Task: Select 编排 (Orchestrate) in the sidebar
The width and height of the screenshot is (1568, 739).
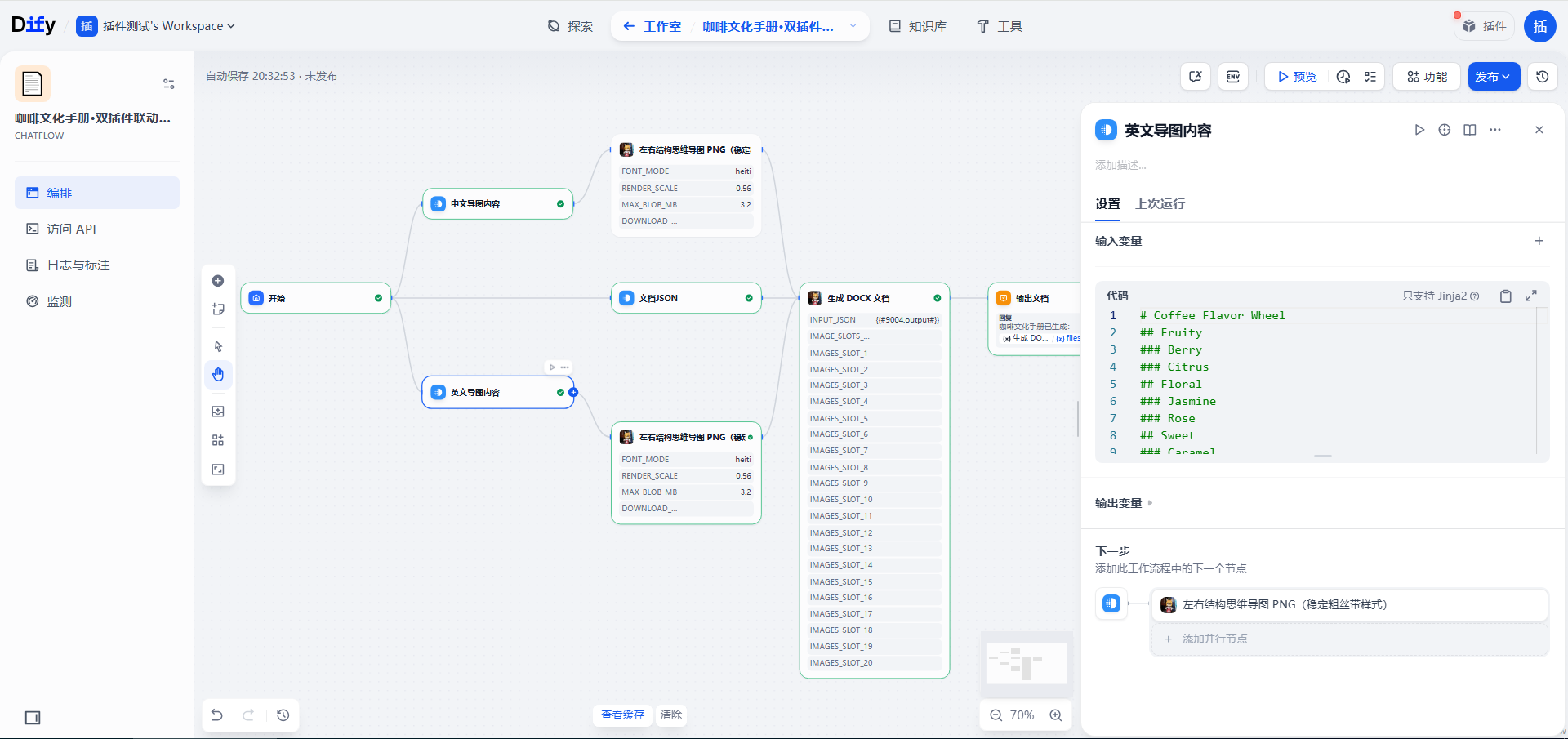Action: [97, 193]
